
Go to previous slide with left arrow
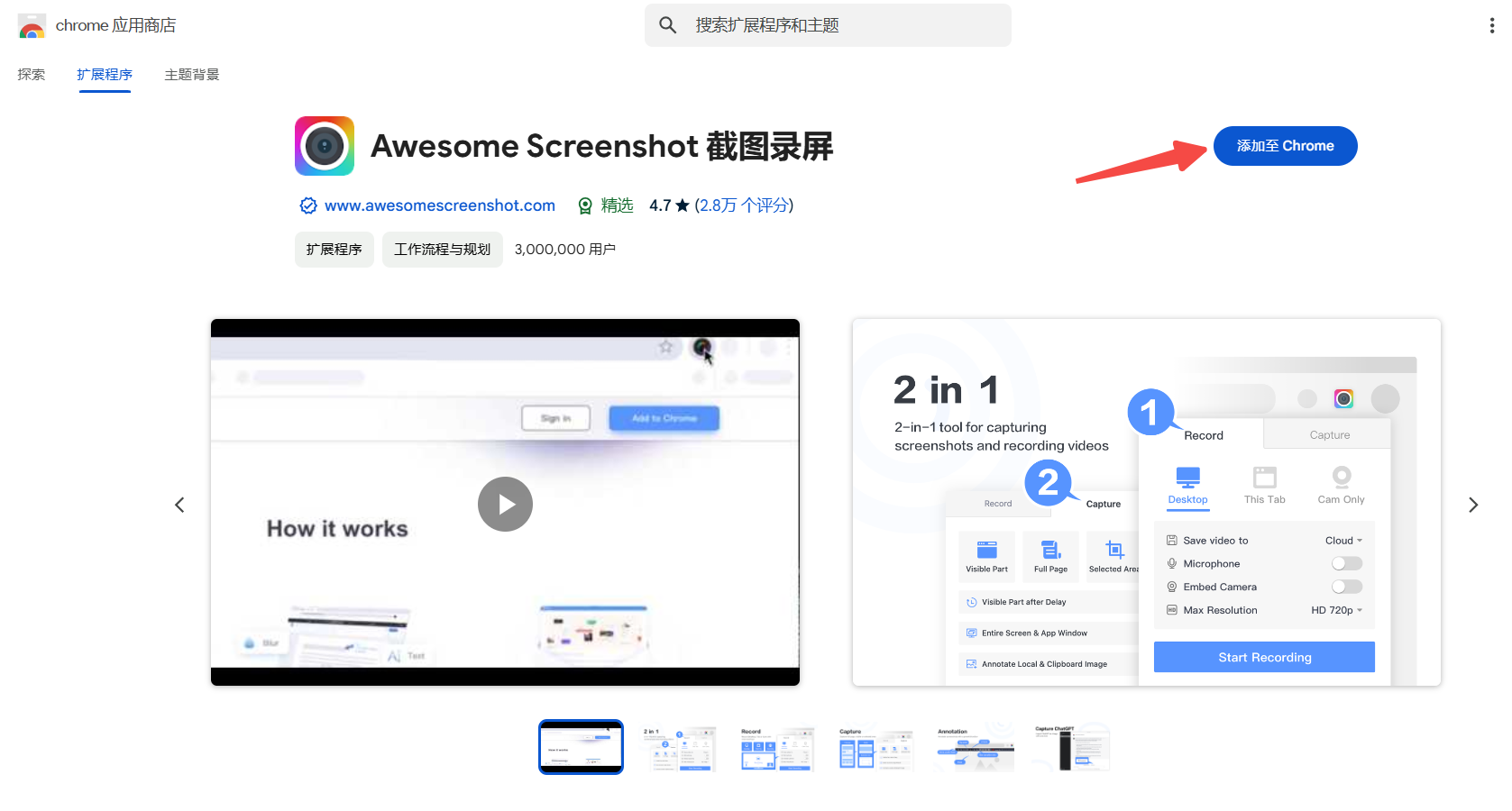click(x=179, y=505)
